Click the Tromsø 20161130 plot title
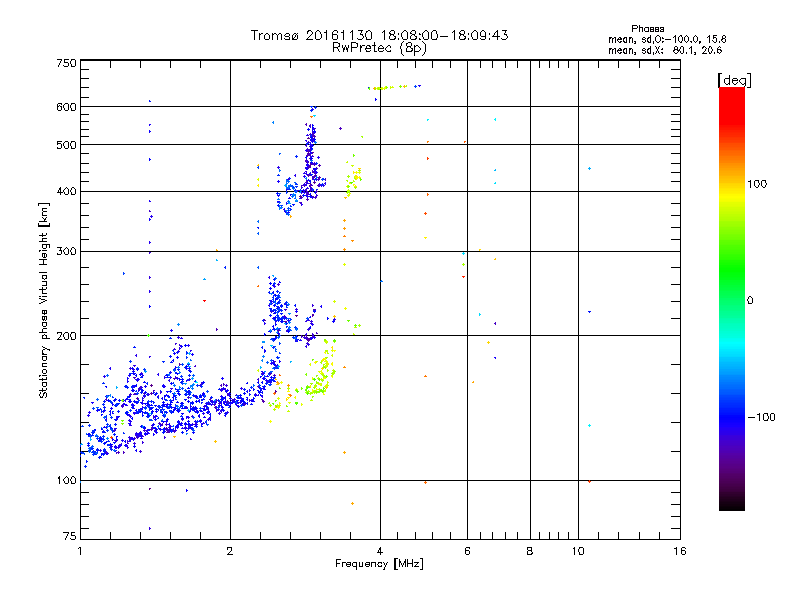The width and height of the screenshot is (800, 600). [x=379, y=35]
